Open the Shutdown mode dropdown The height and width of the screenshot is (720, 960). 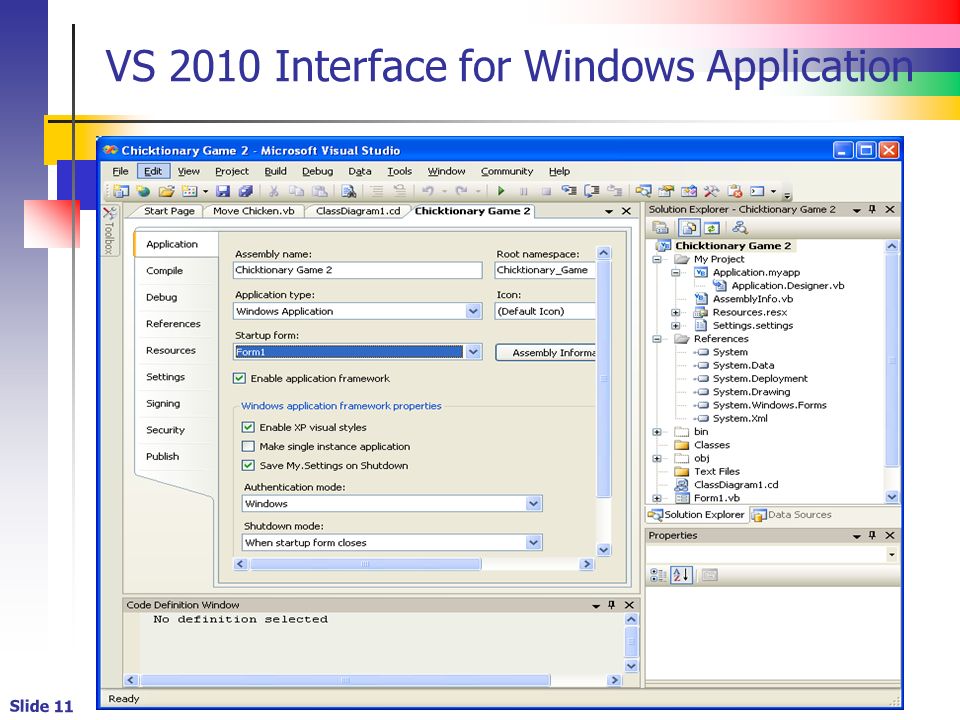[534, 542]
